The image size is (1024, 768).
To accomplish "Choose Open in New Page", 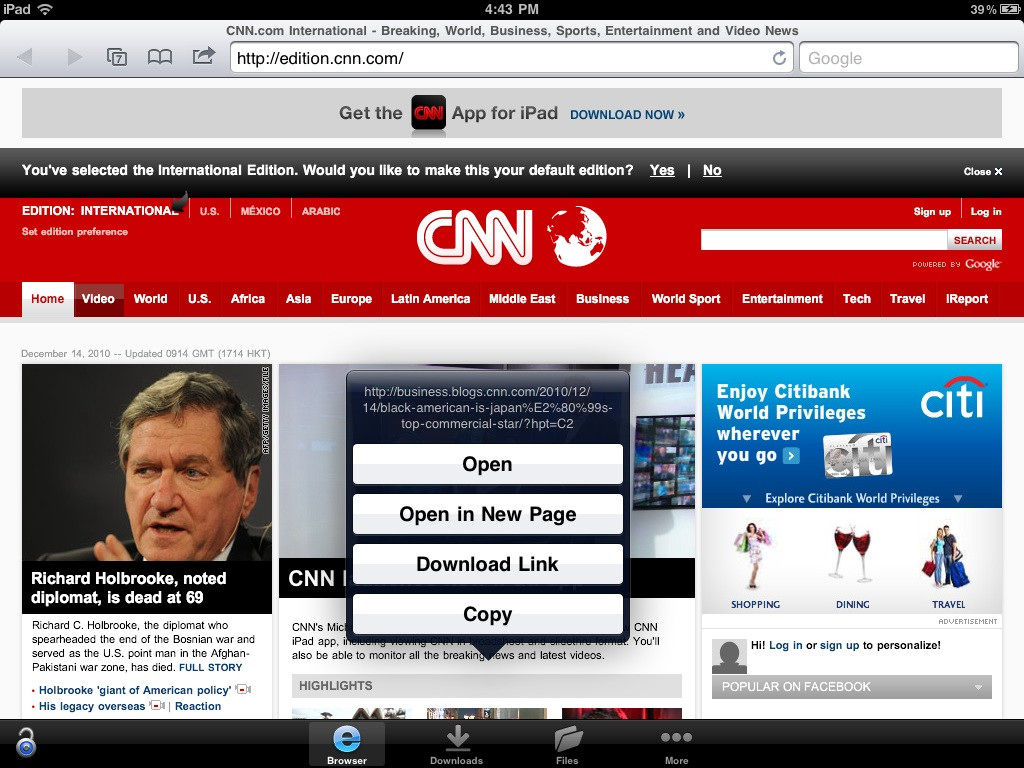I will tap(488, 514).
